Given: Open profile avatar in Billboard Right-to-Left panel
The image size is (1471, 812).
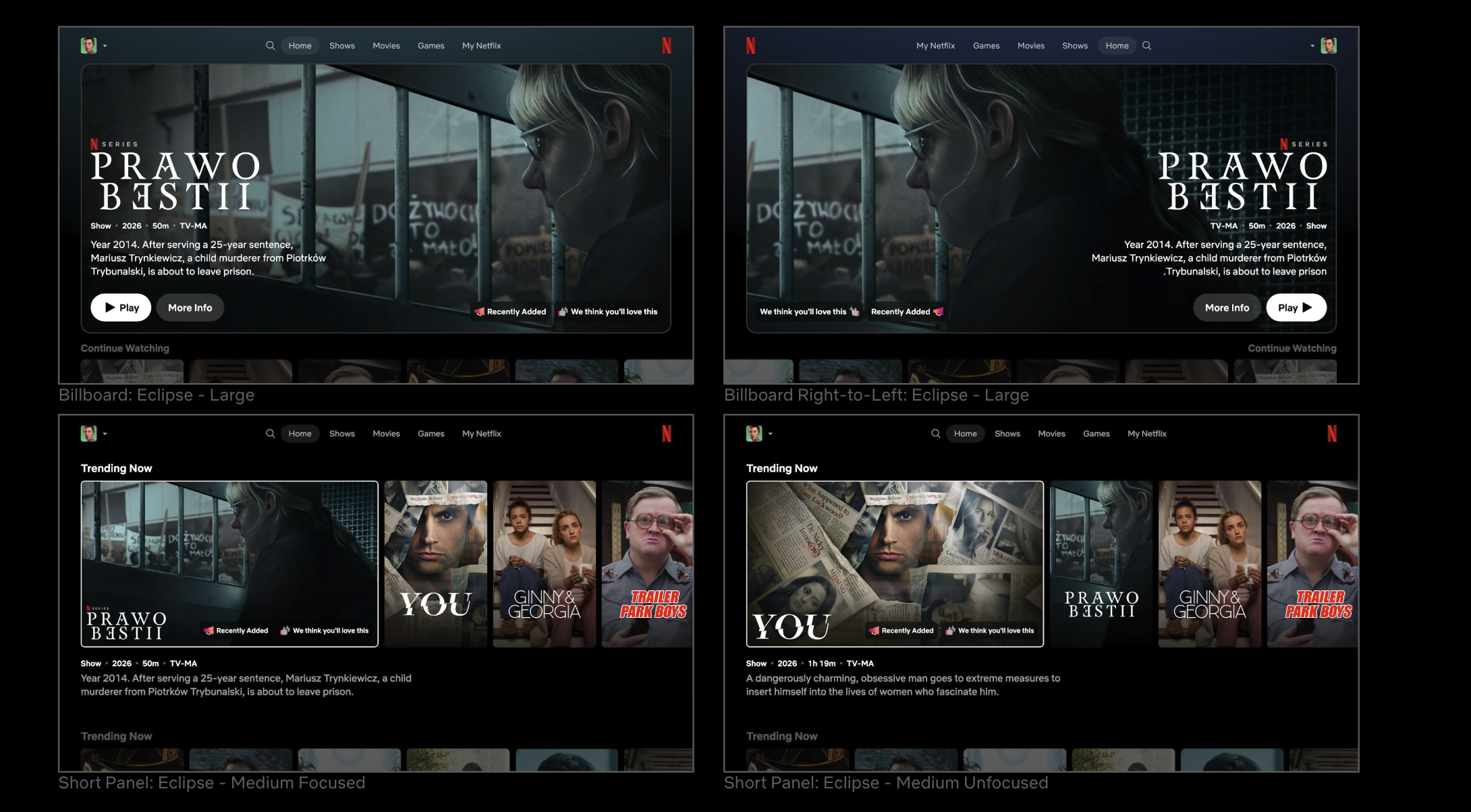Looking at the screenshot, I should (1329, 45).
